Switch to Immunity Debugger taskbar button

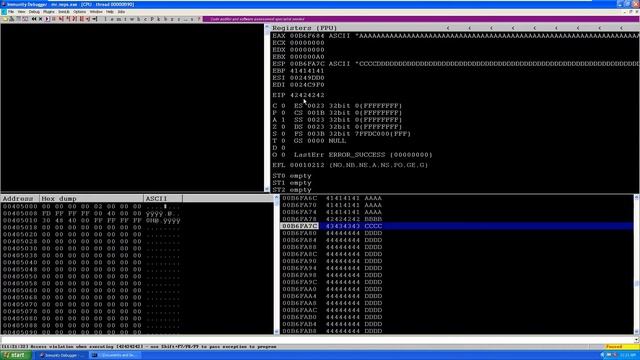[x=60, y=355]
